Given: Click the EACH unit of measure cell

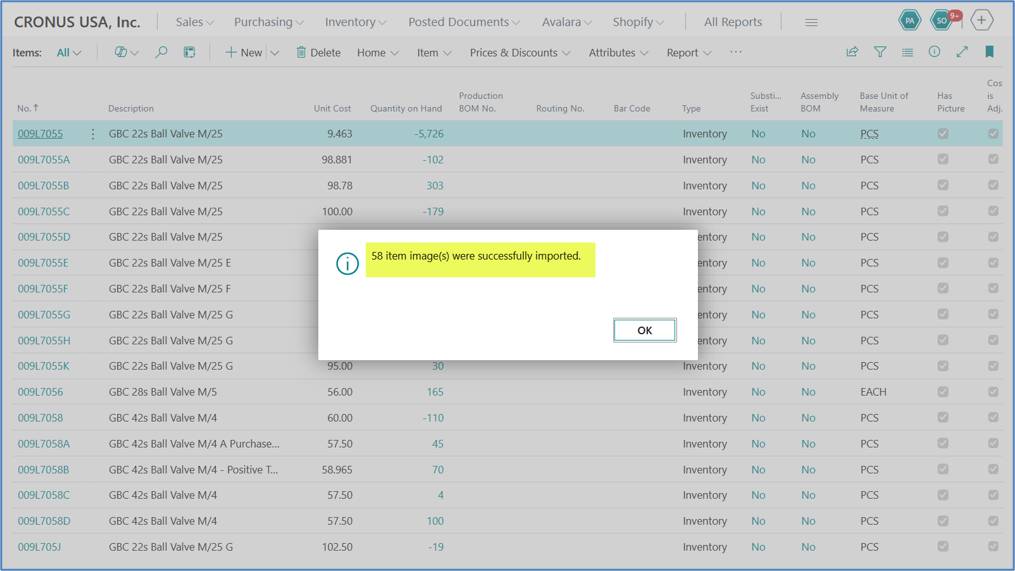Looking at the screenshot, I should pyautogui.click(x=873, y=392).
